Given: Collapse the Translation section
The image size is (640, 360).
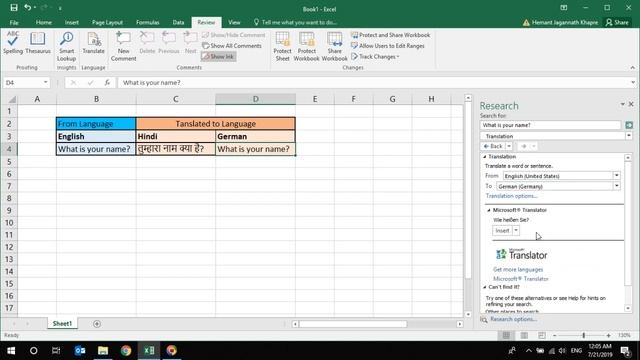Looking at the screenshot, I should pyautogui.click(x=485, y=157).
